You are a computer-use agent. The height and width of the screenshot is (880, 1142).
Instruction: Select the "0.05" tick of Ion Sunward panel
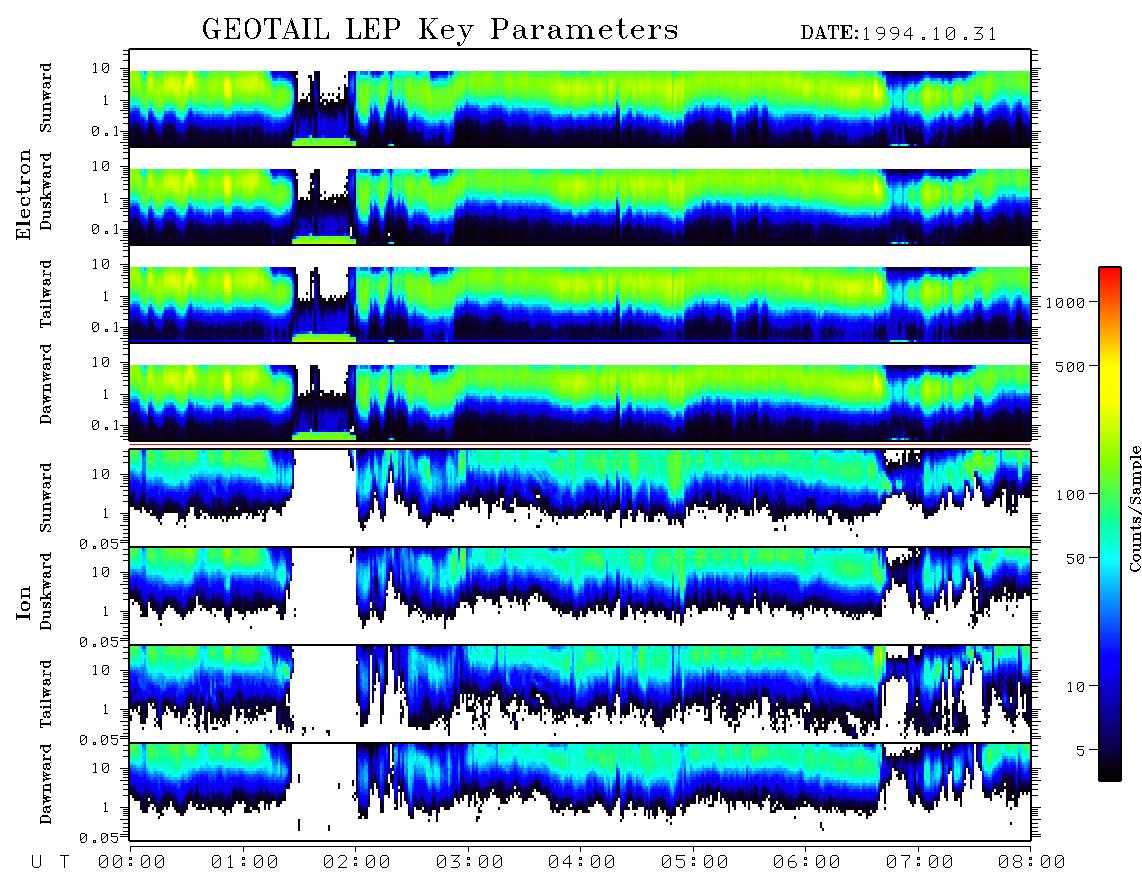click(x=99, y=543)
